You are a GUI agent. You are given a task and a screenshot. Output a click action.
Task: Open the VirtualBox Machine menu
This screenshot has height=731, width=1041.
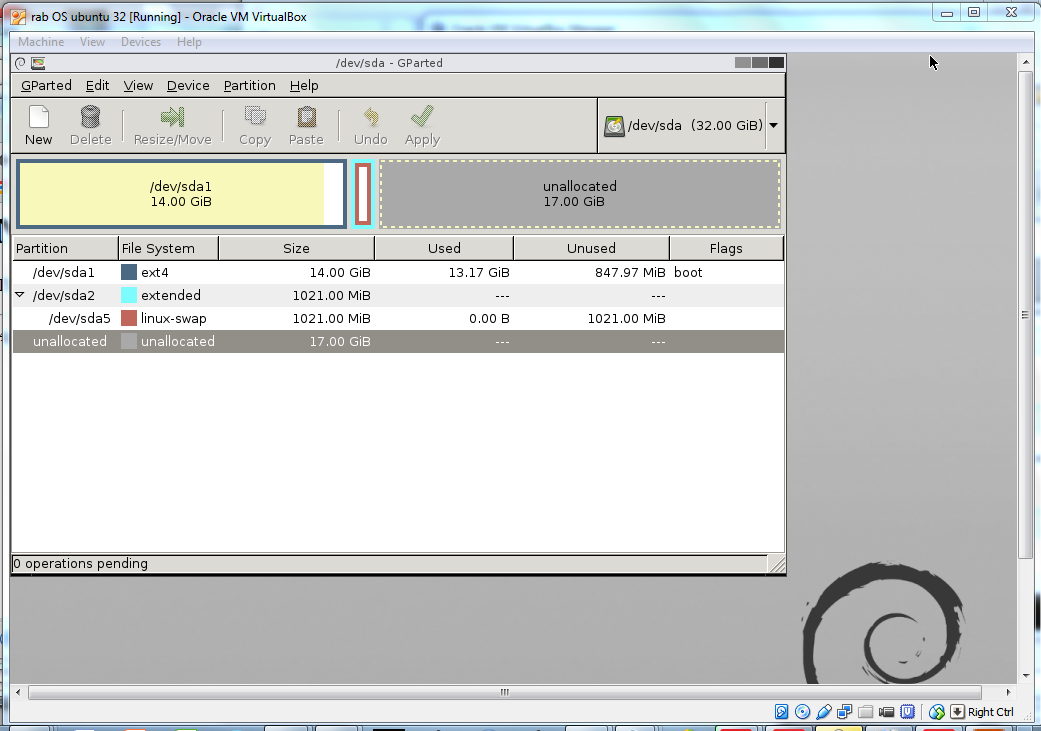pos(41,42)
